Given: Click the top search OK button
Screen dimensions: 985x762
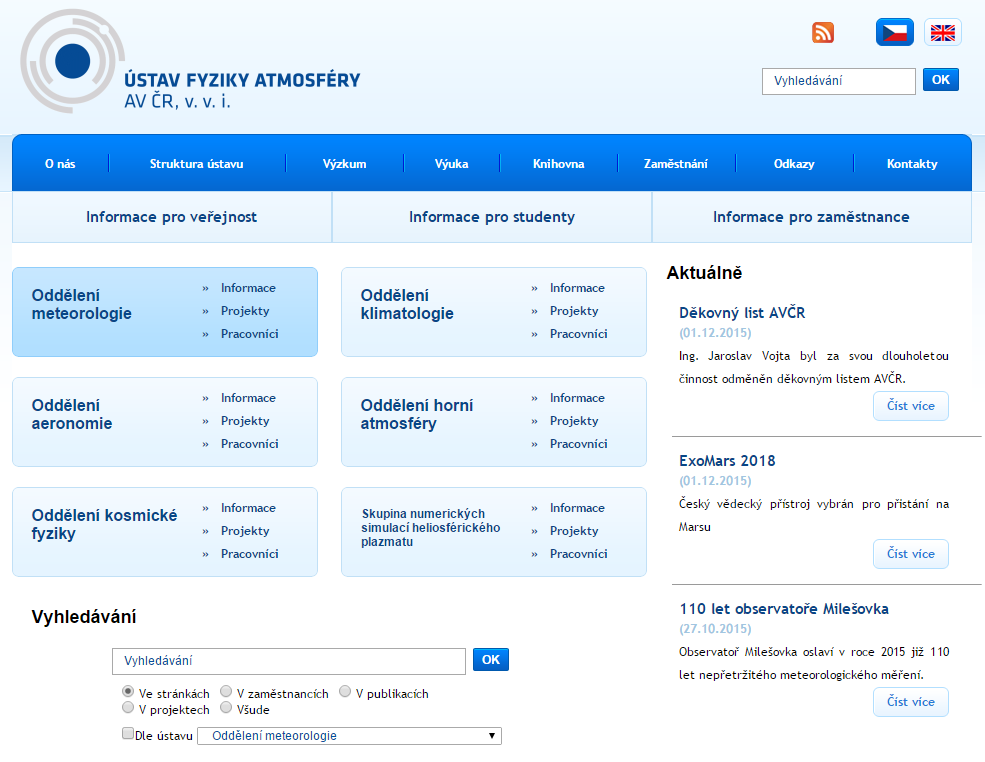Looking at the screenshot, I should click(939, 79).
